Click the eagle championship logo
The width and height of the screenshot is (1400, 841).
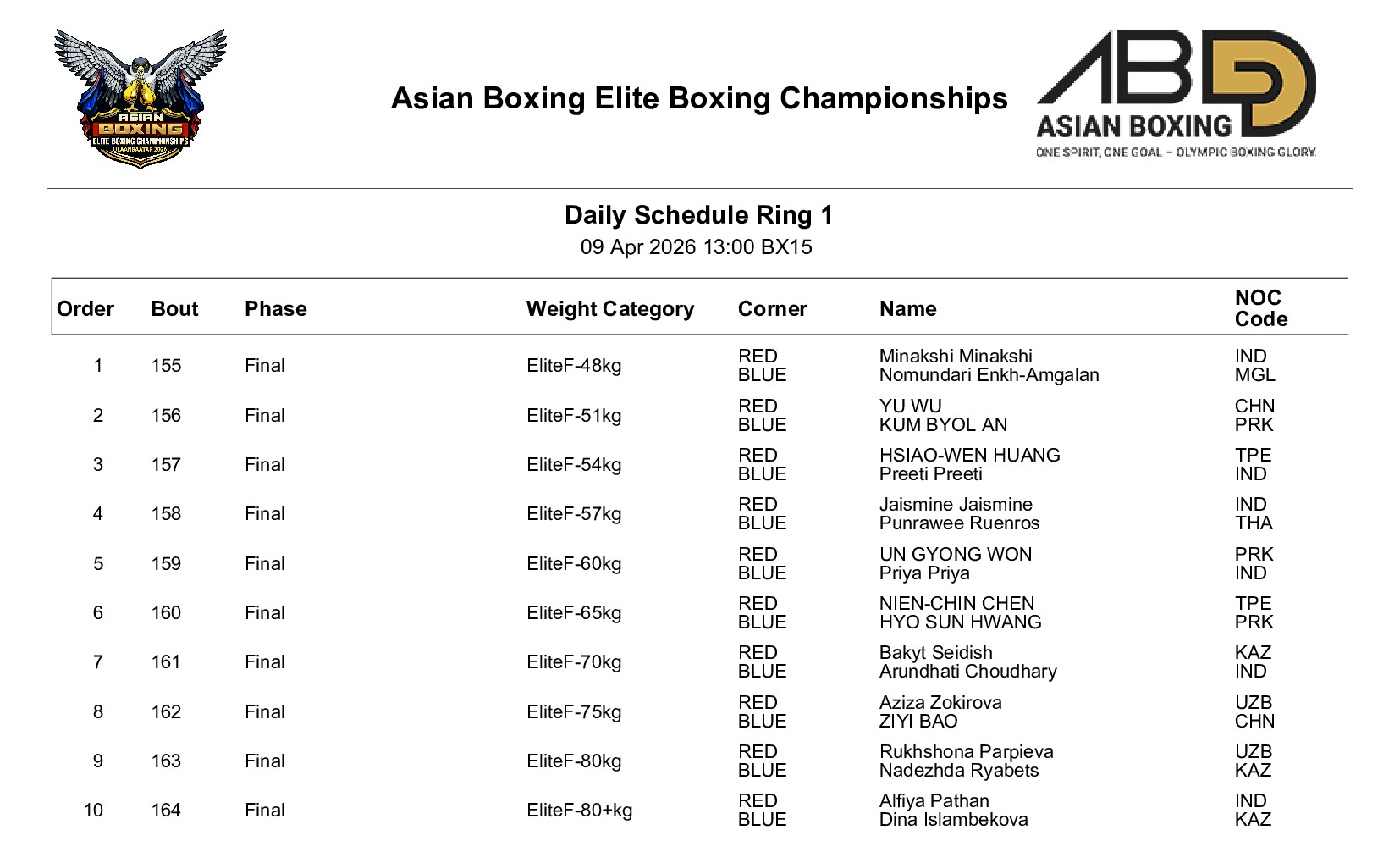click(140, 97)
